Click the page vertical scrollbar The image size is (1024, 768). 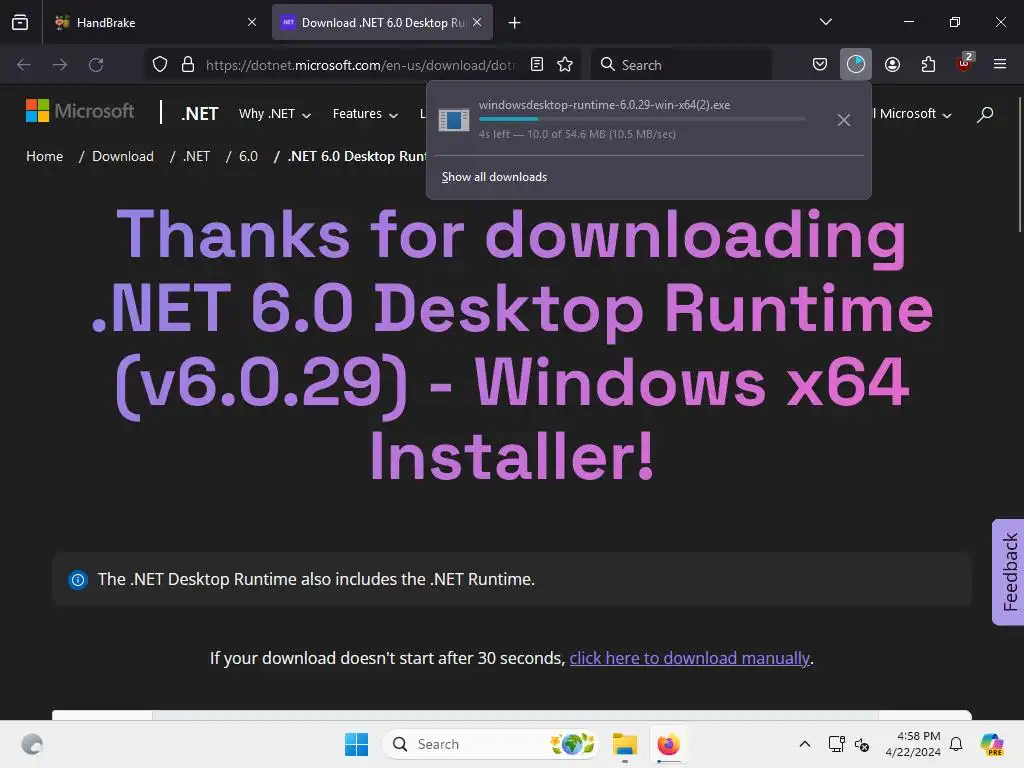[1020, 164]
